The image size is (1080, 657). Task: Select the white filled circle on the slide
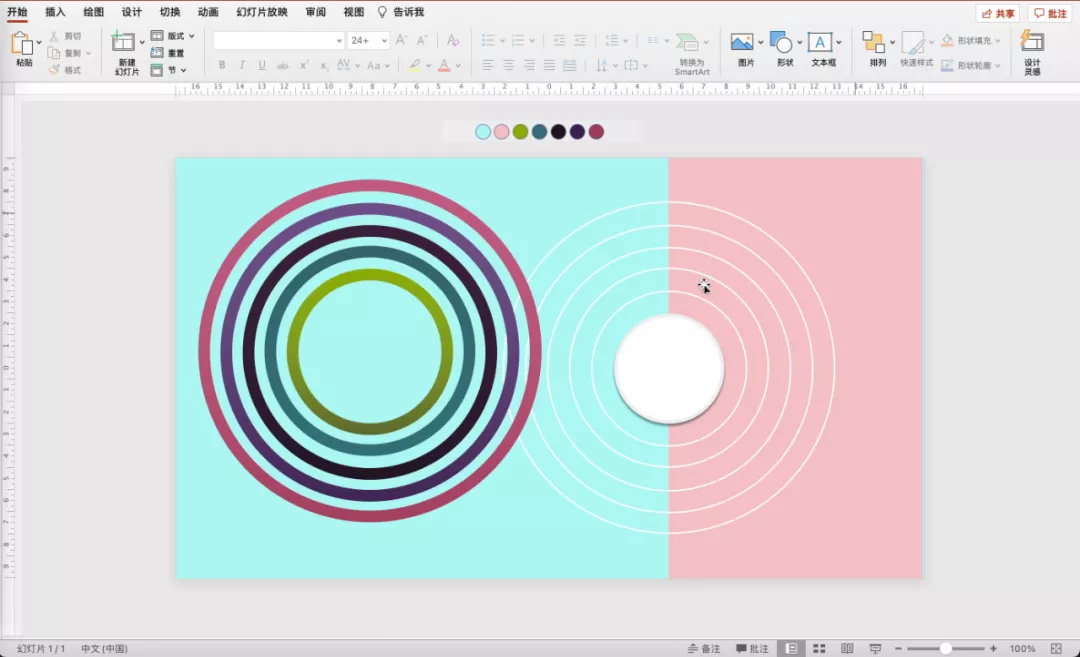click(668, 369)
